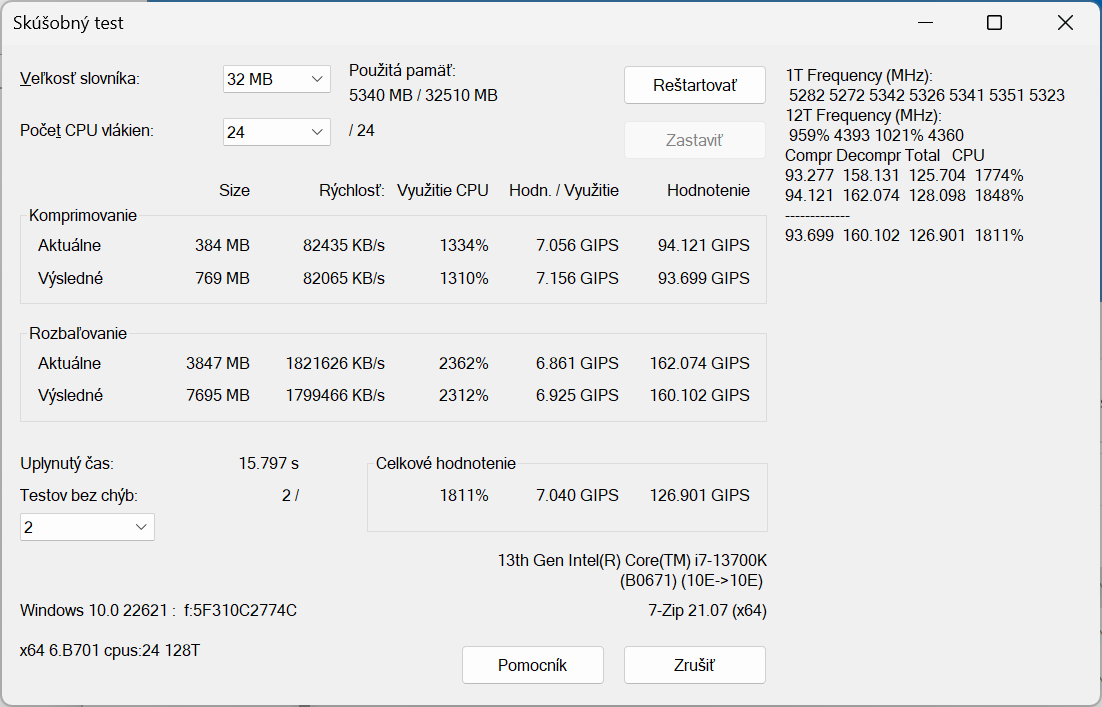
Task: Select the Komprimovanie group heading
Action: [x=83, y=215]
